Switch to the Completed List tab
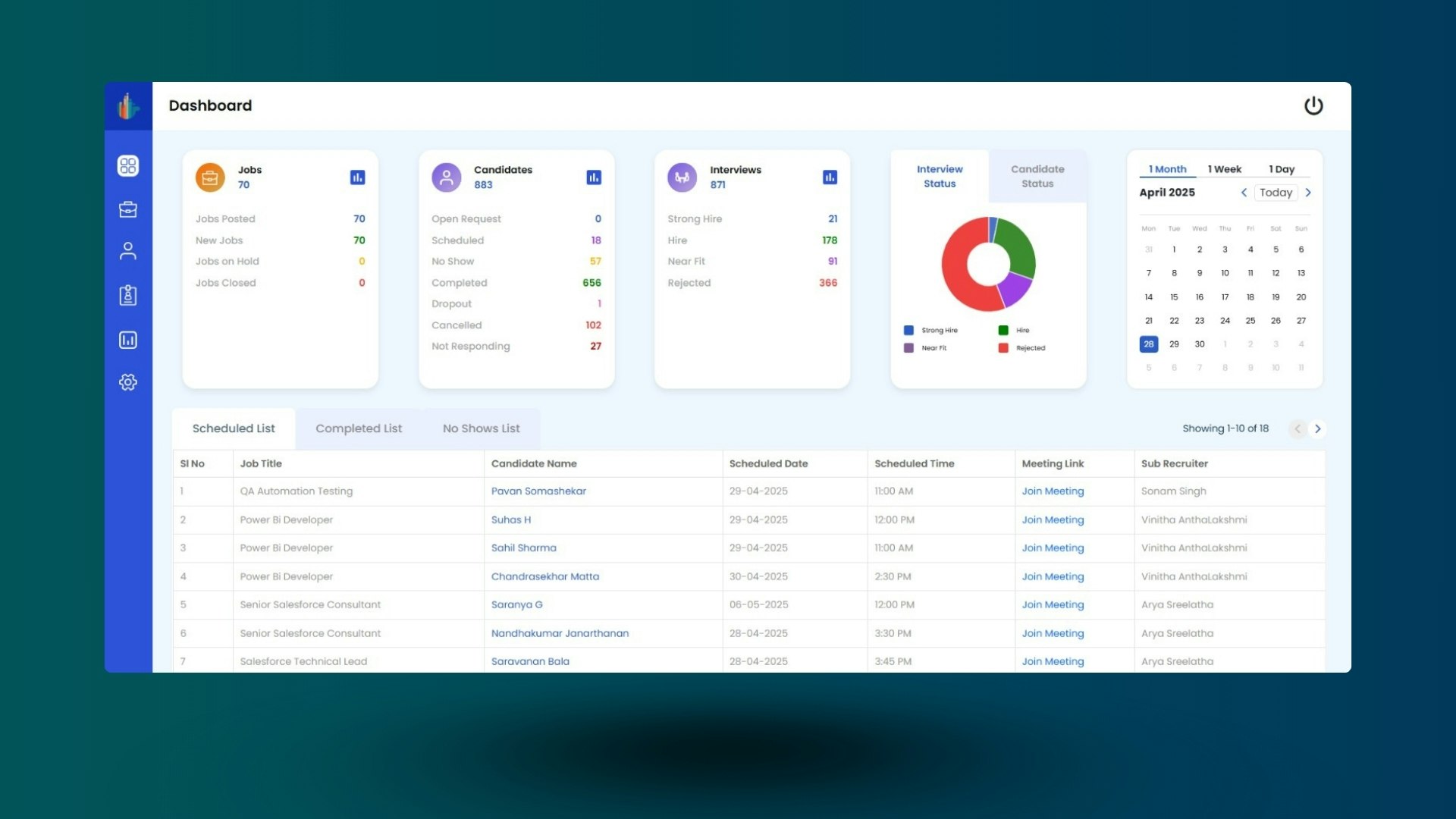Image resolution: width=1456 pixels, height=819 pixels. click(x=359, y=428)
